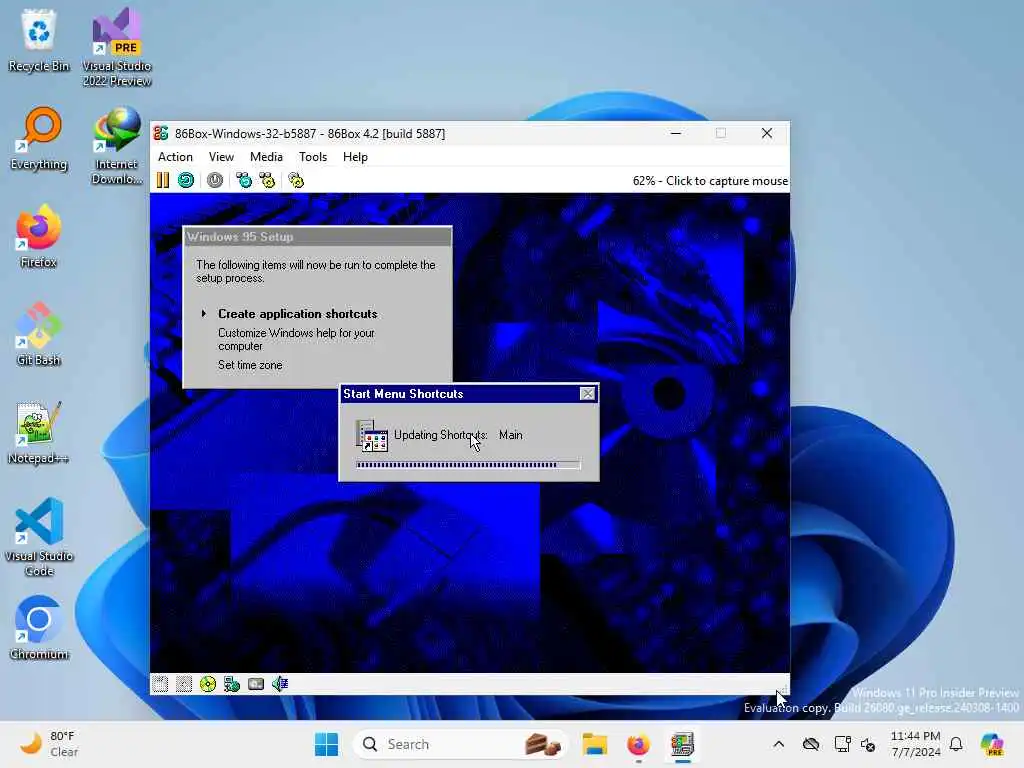Click the network display tray icon
This screenshot has height=768, width=1024.
842,744
